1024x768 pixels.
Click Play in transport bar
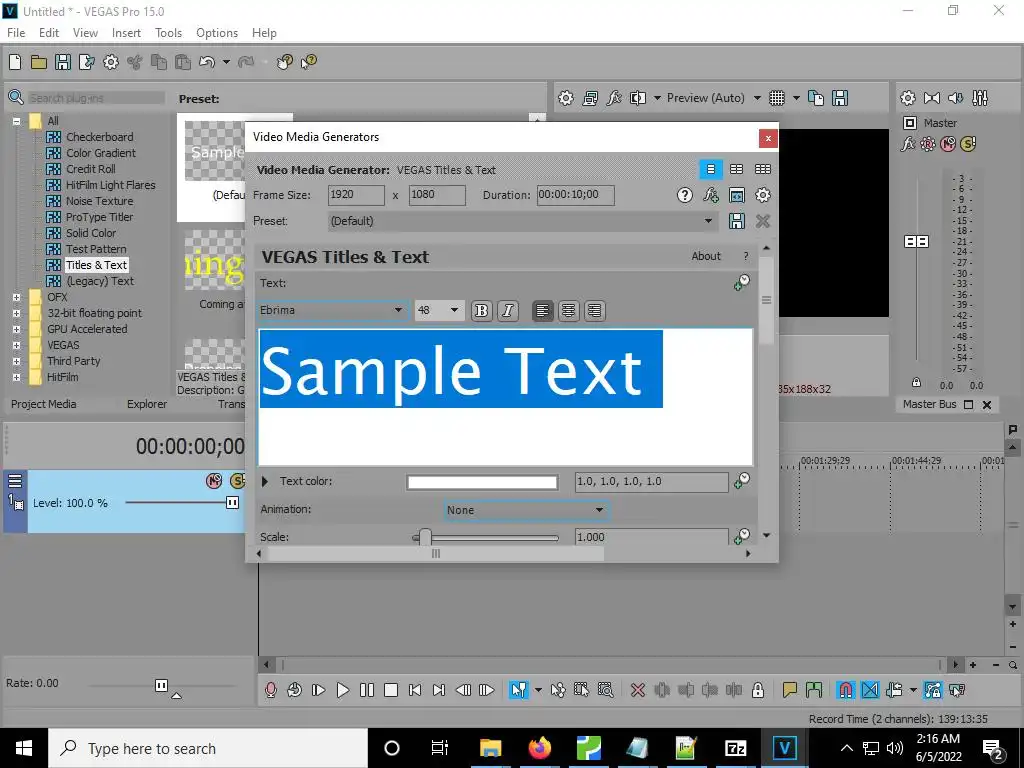pyautogui.click(x=342, y=690)
